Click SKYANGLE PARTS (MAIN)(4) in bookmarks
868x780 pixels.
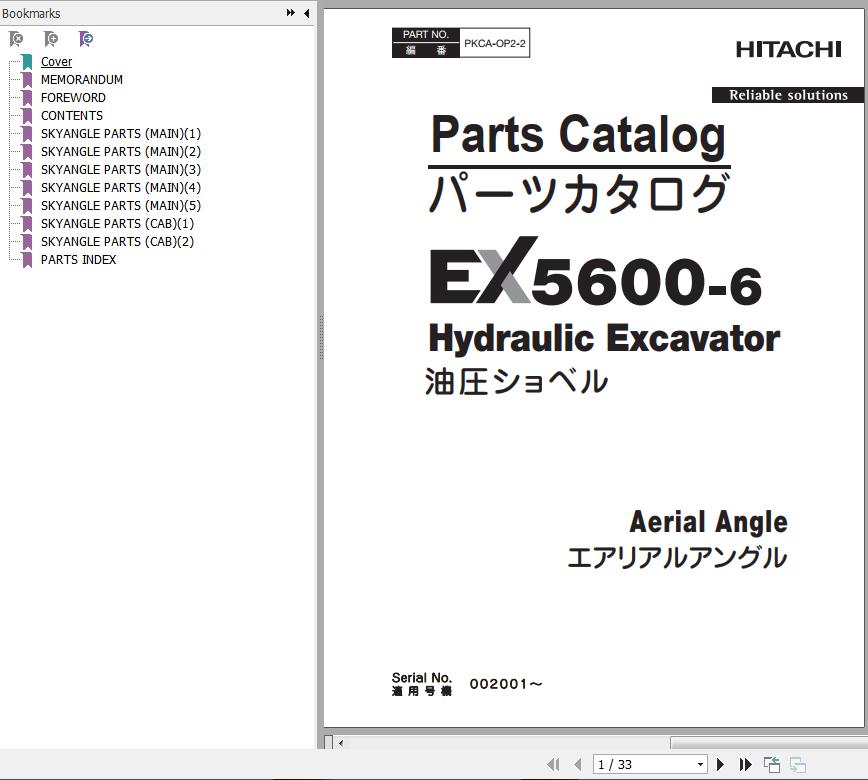point(121,188)
